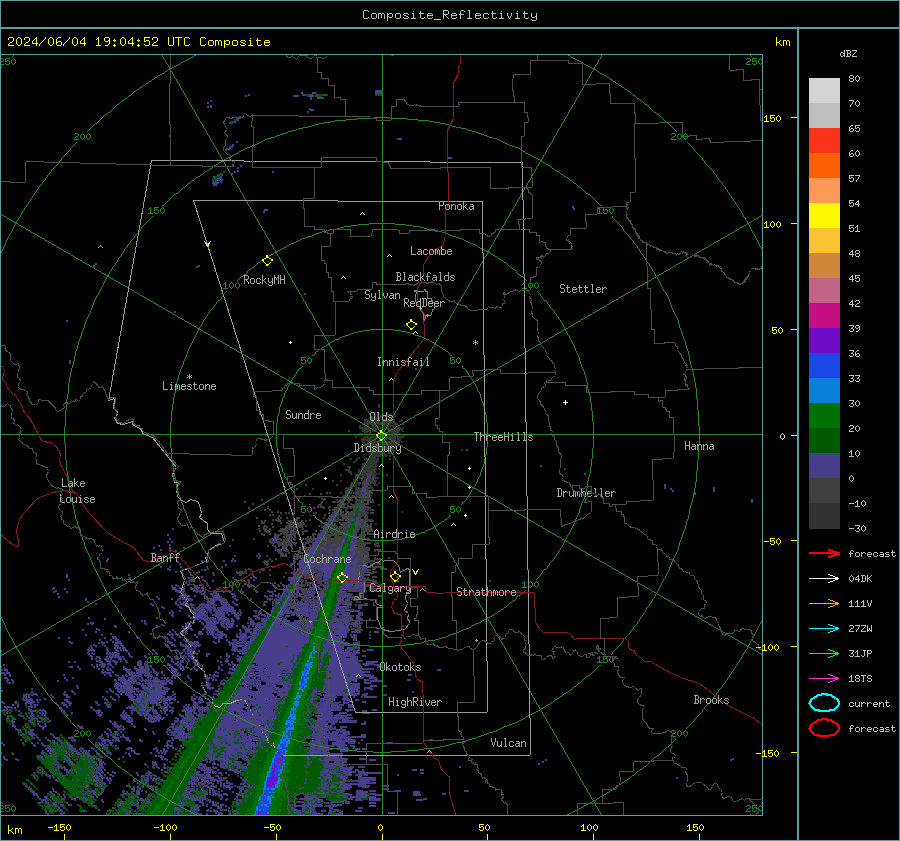Click the Airdrie label
900x841 pixels.
(394, 534)
